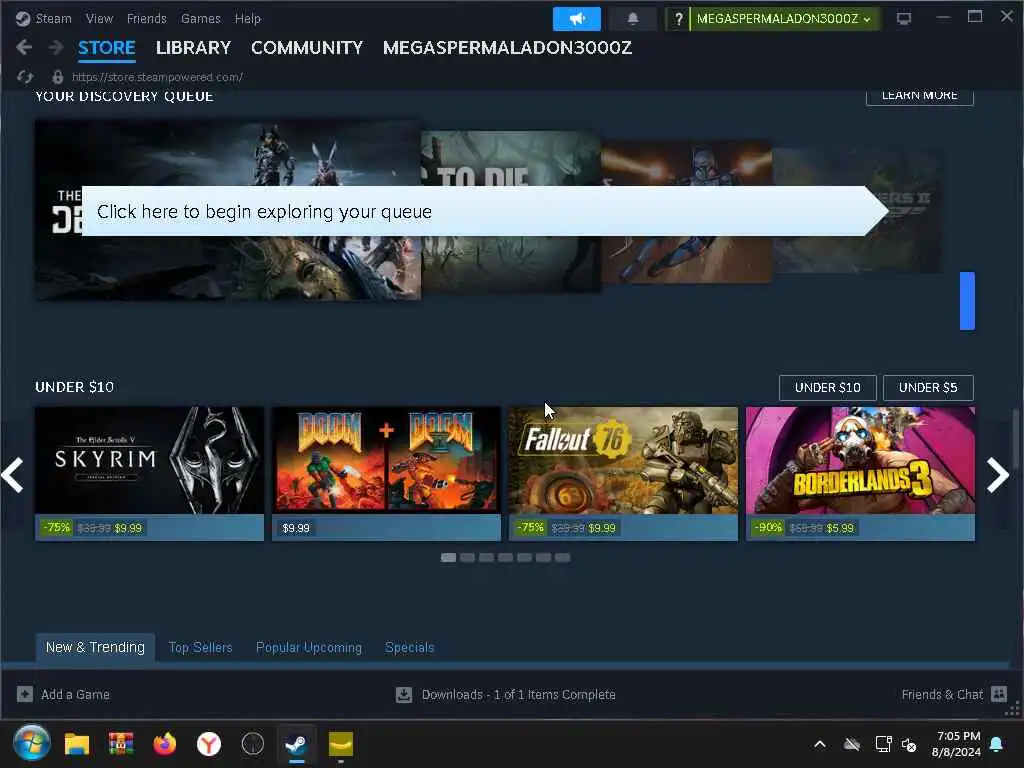Reload the store page
This screenshot has height=768, width=1024.
click(25, 77)
